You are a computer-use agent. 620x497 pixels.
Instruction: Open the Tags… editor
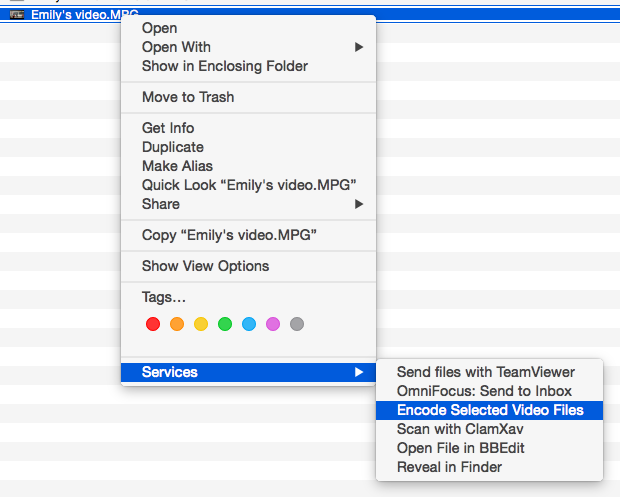coord(164,297)
